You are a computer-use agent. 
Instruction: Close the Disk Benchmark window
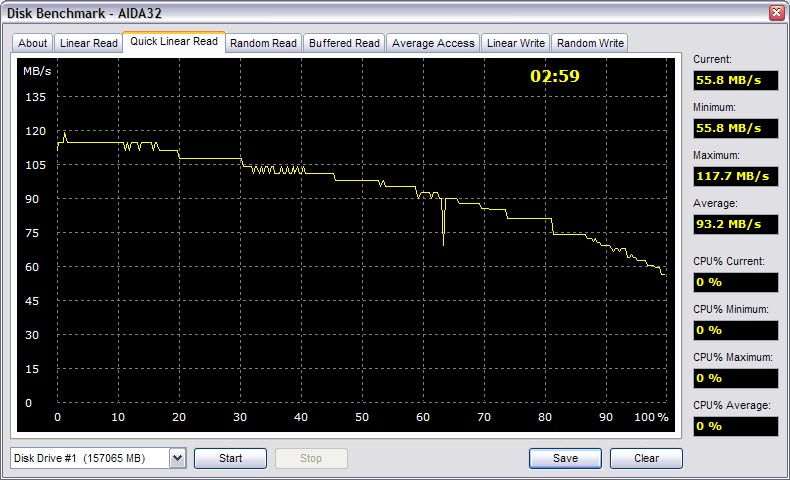pyautogui.click(x=776, y=13)
